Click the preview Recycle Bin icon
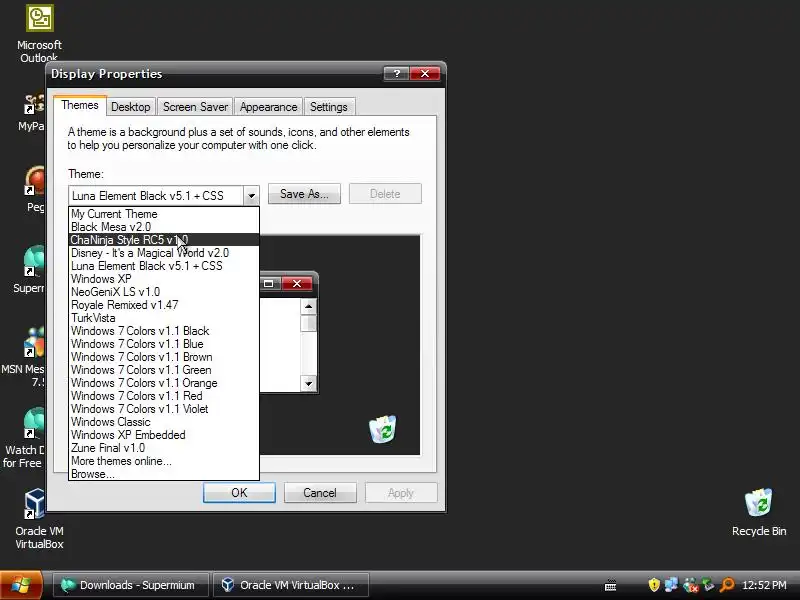This screenshot has height=600, width=800. (382, 429)
